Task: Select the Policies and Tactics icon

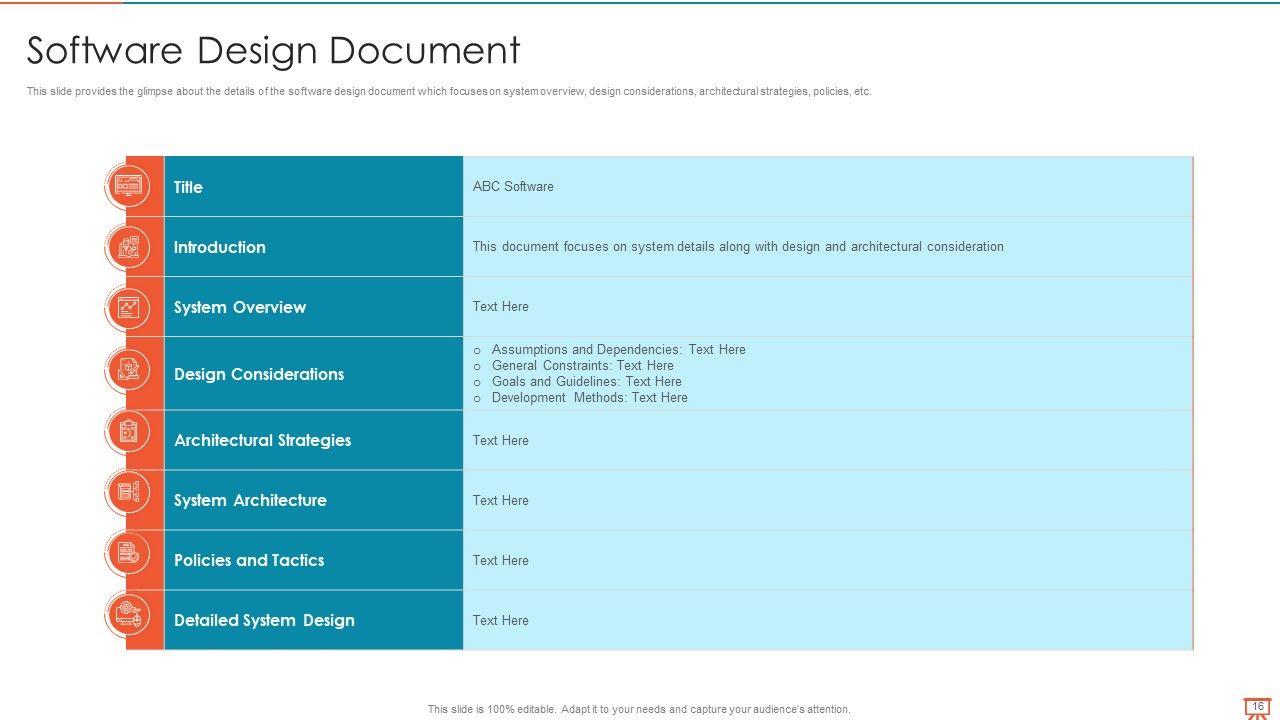Action: click(129, 553)
